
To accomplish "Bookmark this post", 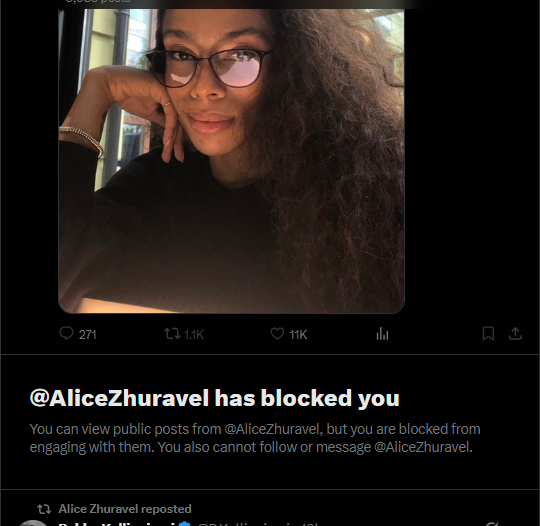I will pos(488,333).
